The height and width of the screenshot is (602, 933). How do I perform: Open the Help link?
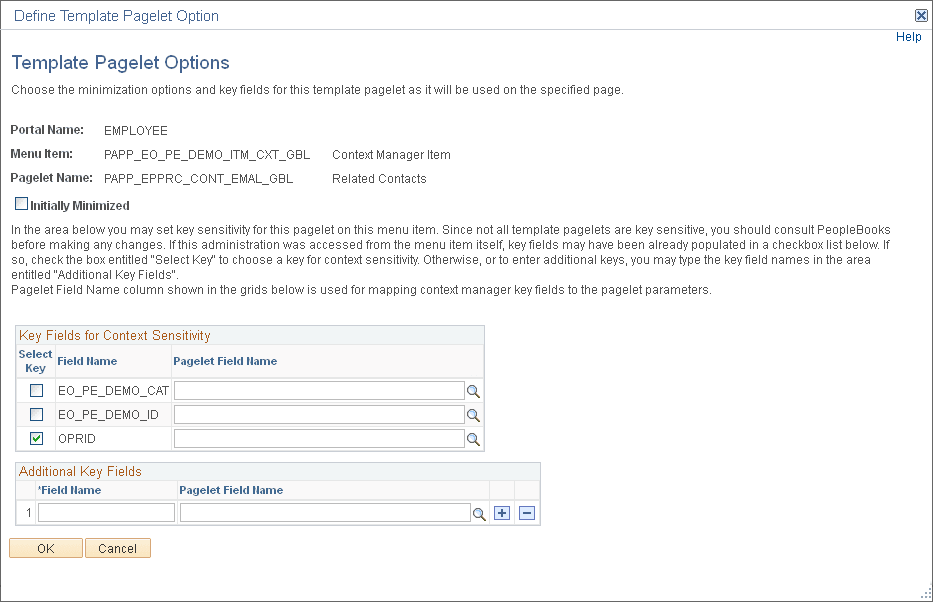[908, 36]
